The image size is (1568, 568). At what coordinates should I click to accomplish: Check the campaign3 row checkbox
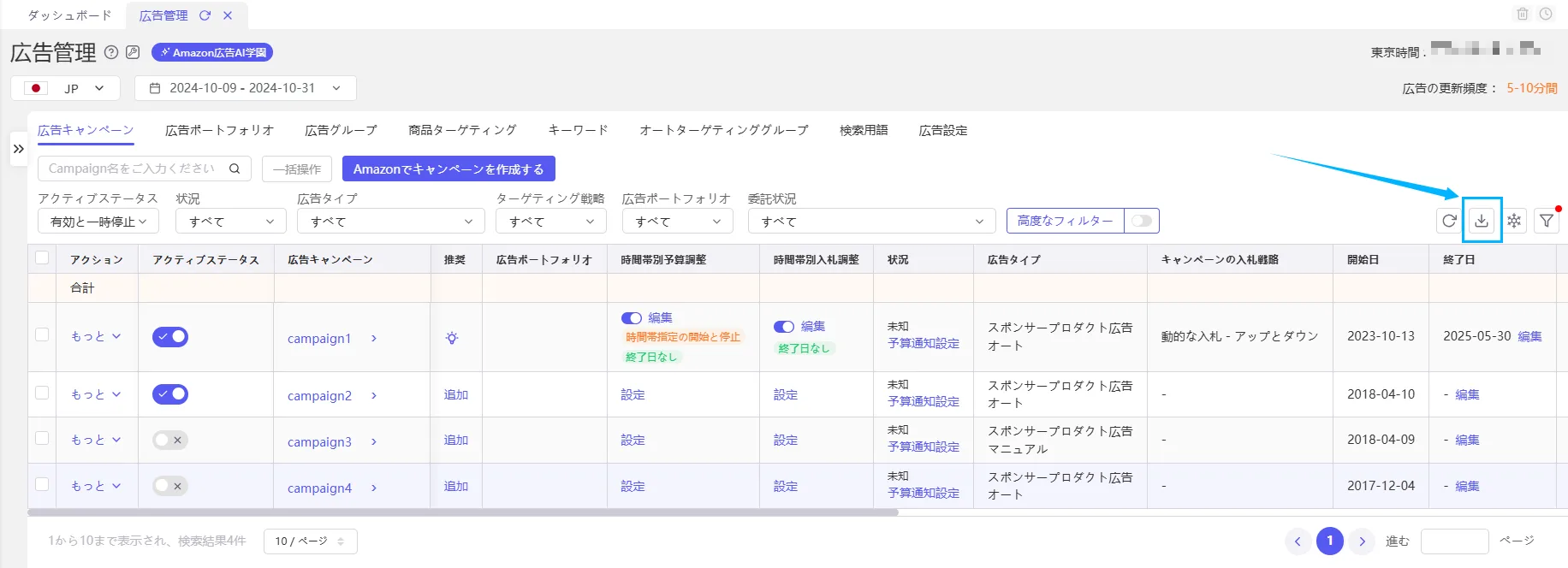[42, 438]
